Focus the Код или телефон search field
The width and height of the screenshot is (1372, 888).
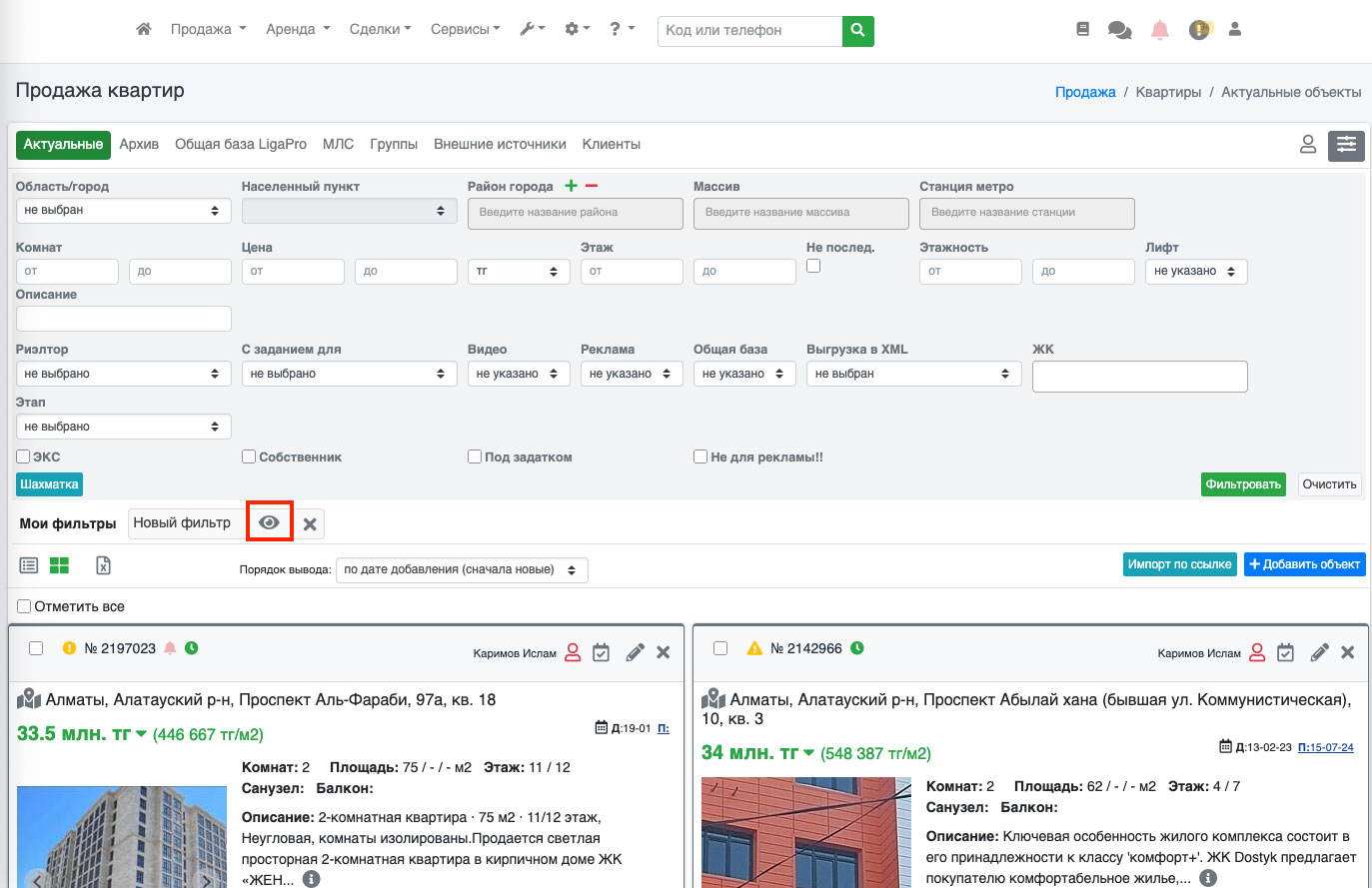coord(749,30)
